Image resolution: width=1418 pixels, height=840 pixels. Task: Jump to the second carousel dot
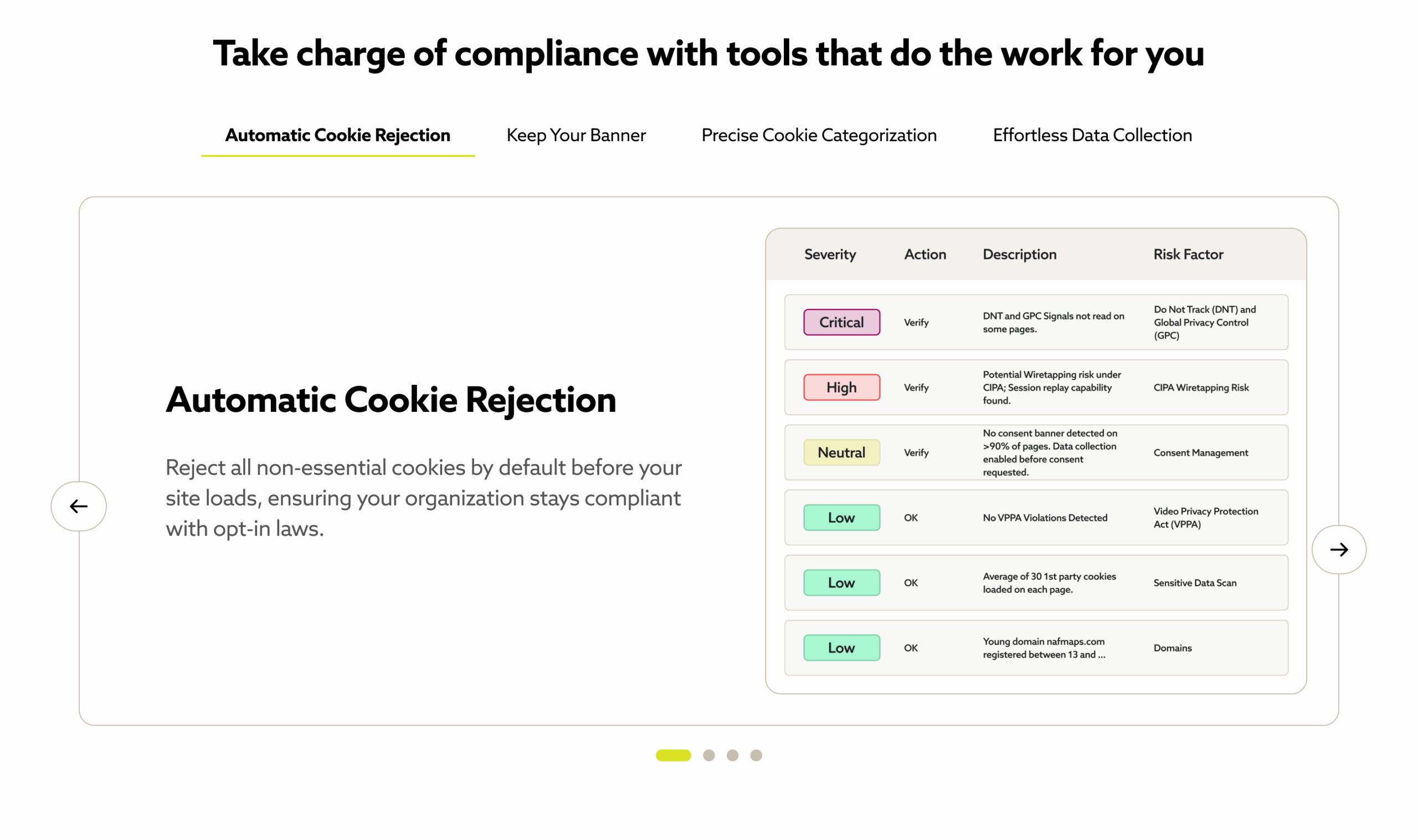click(x=708, y=755)
